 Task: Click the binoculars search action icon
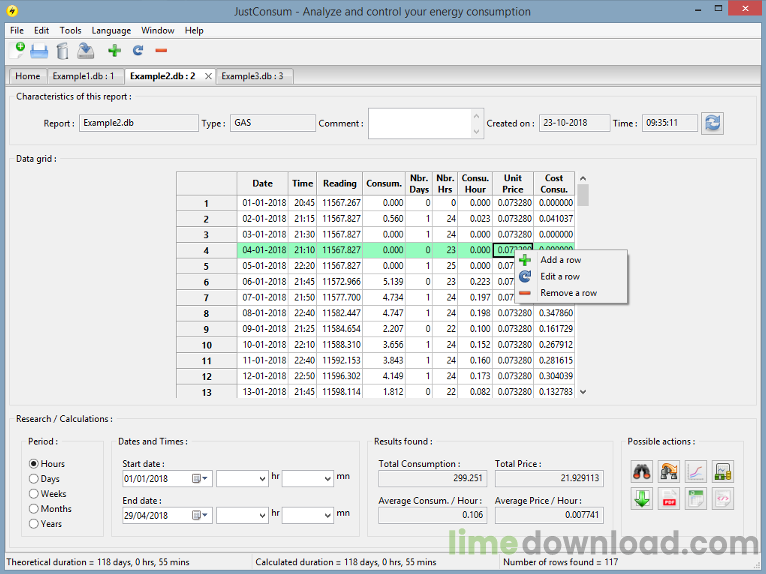tap(642, 471)
